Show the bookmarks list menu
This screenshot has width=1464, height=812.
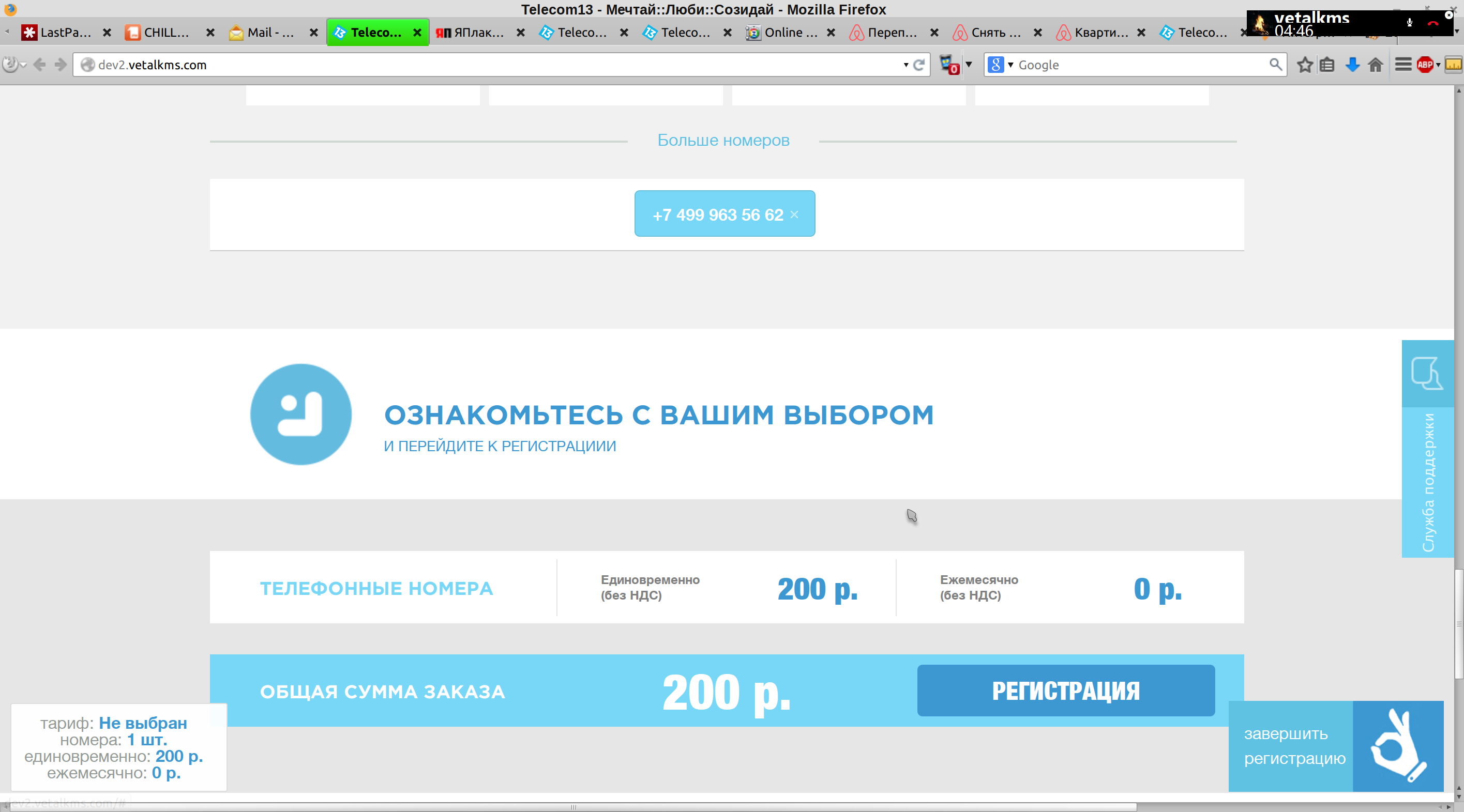tap(1327, 64)
